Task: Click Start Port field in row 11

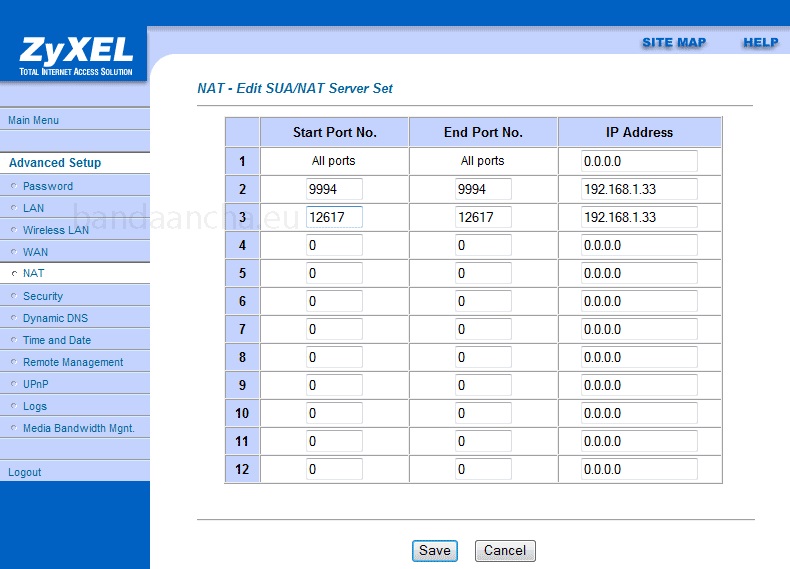Action: click(x=334, y=441)
